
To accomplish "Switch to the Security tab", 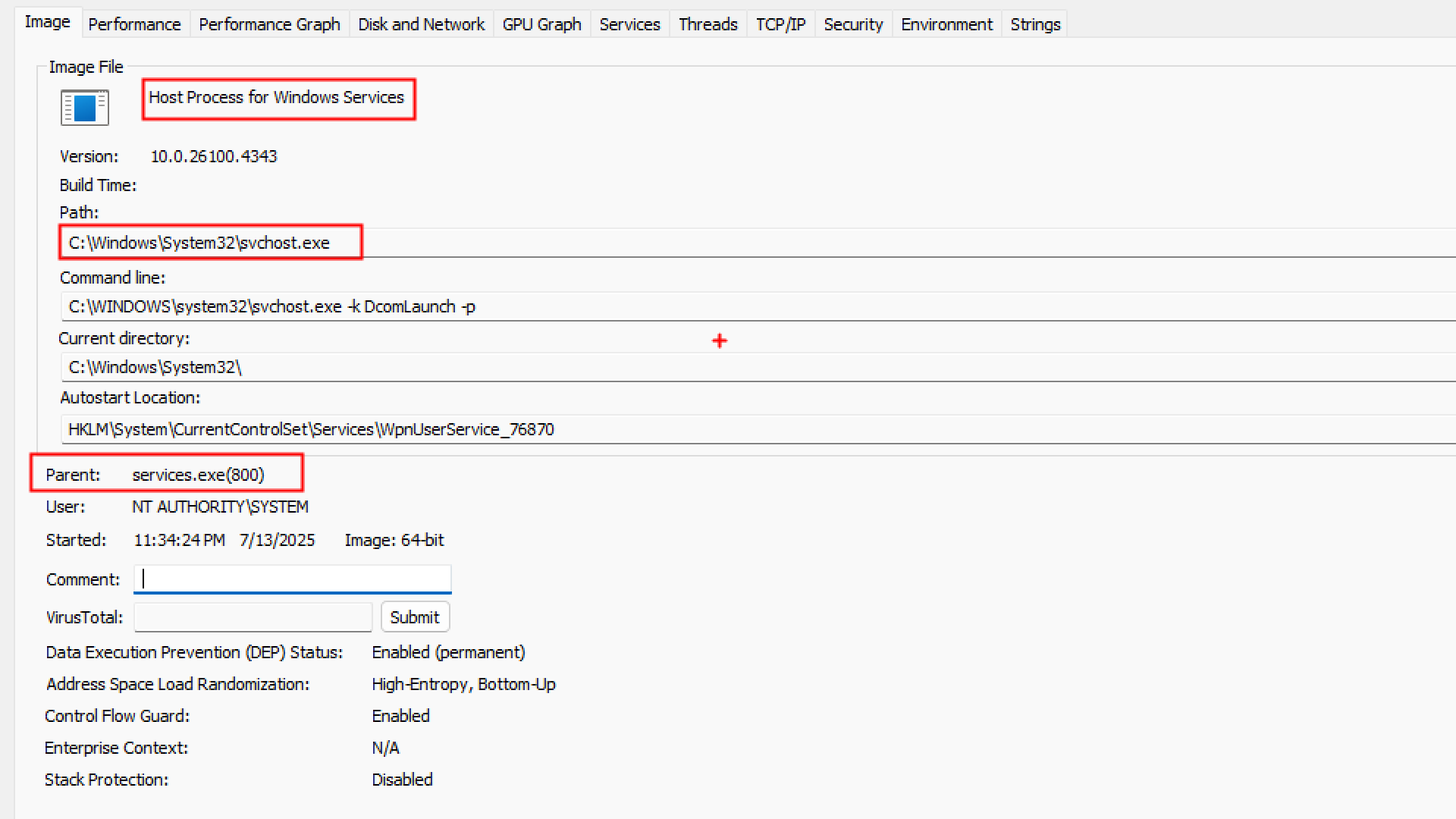I will (853, 24).
